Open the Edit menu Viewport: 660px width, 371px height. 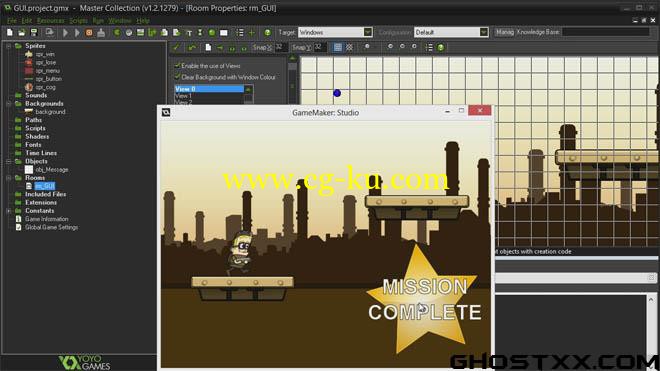coord(26,21)
